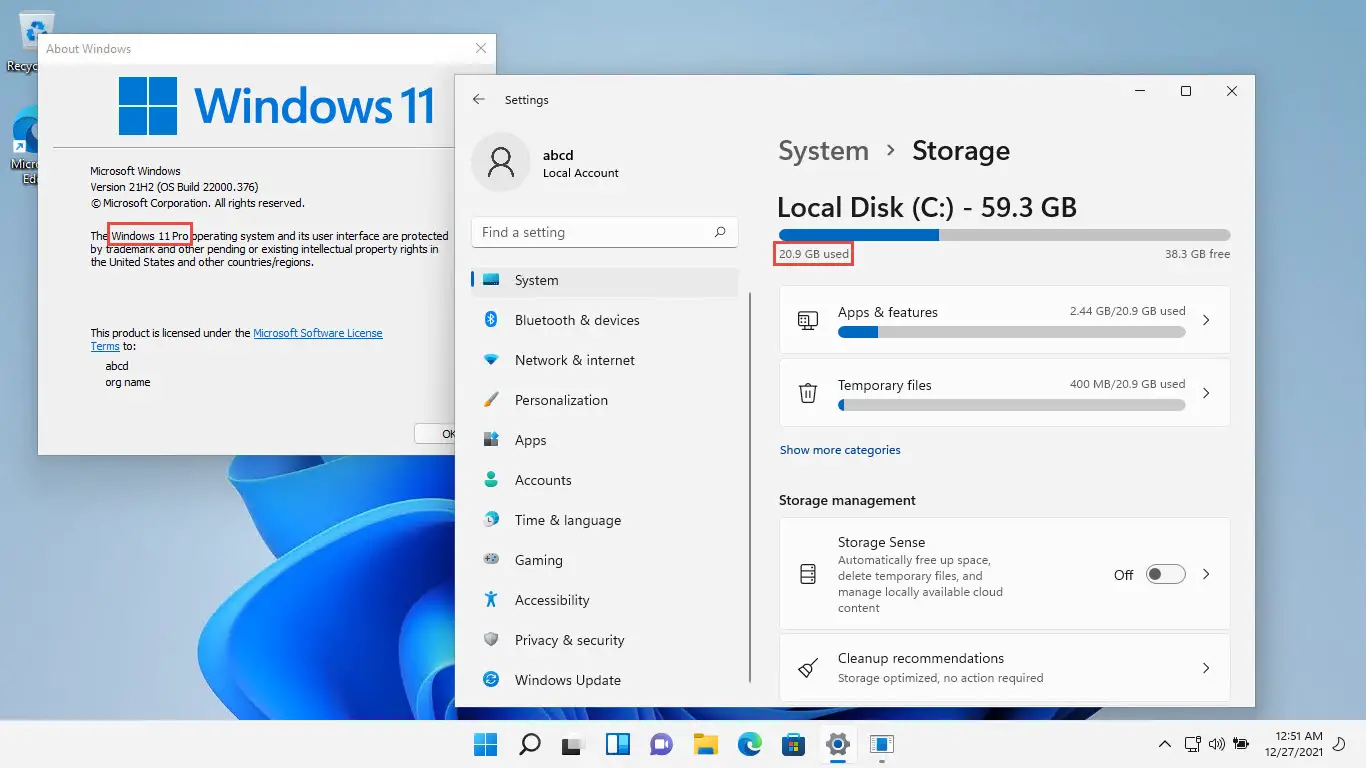Choose Personalization in Settings sidebar
1366x768 pixels.
point(605,400)
